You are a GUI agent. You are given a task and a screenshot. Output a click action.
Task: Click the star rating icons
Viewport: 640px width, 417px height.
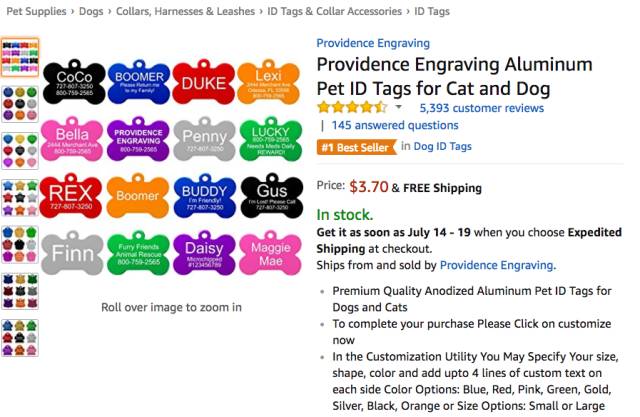[x=351, y=107]
